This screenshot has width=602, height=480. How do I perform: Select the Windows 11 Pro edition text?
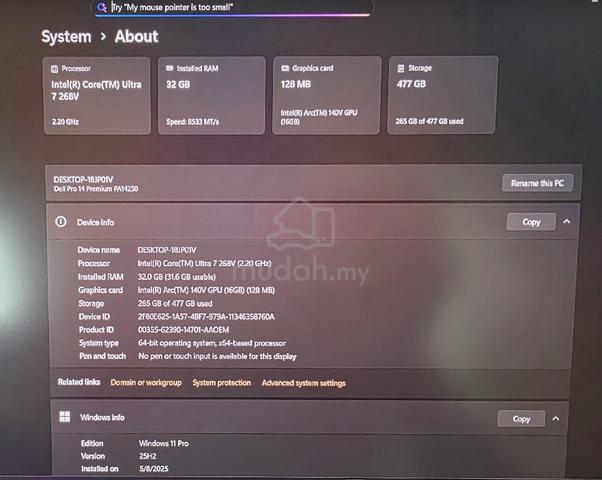pyautogui.click(x=164, y=444)
